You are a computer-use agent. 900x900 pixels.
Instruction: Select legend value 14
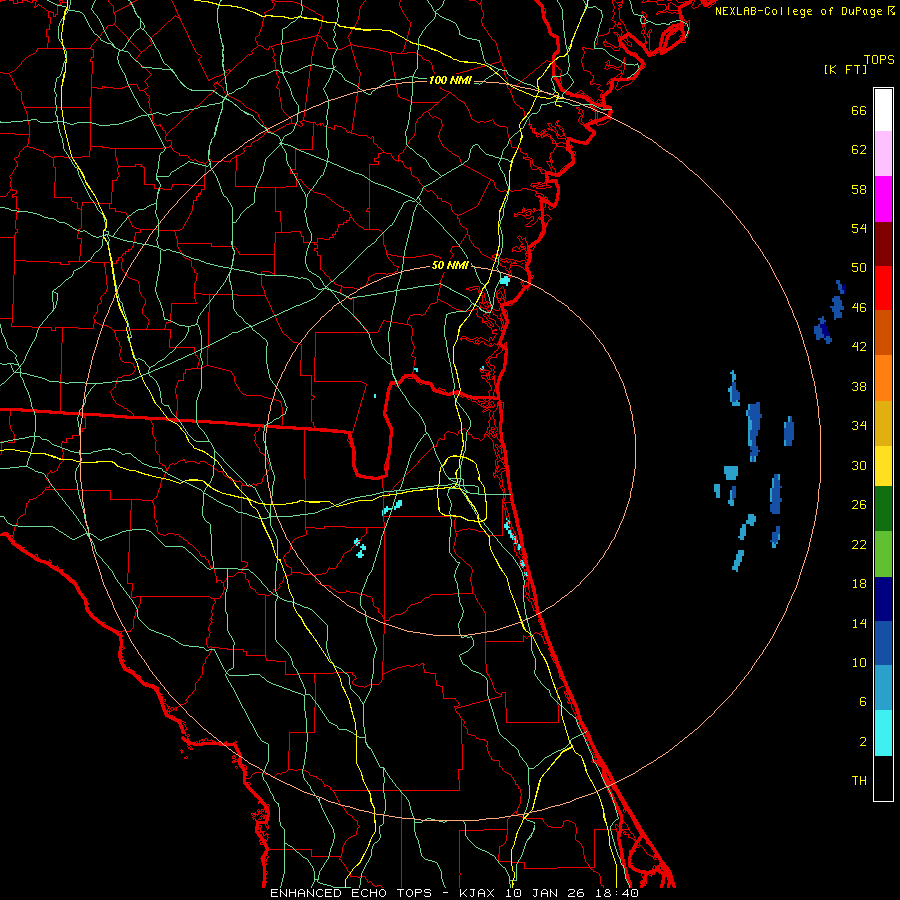point(859,623)
